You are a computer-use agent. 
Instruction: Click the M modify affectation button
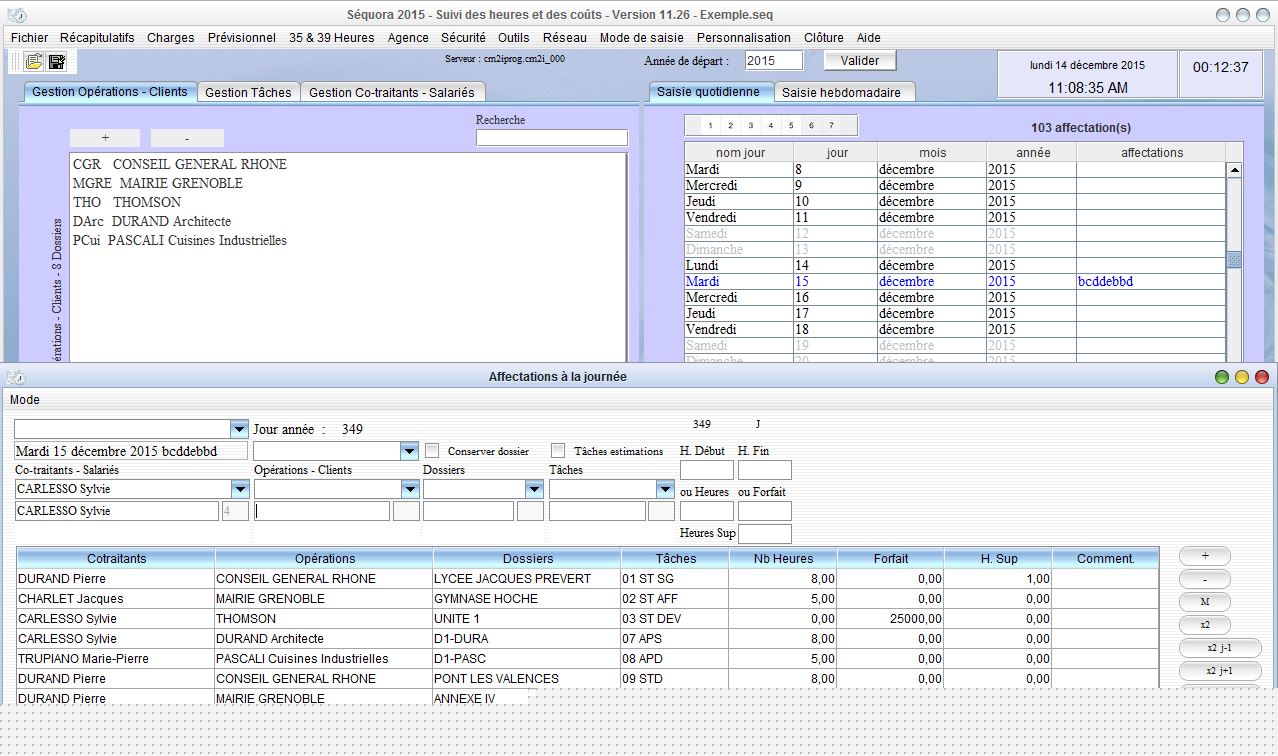(x=1204, y=602)
